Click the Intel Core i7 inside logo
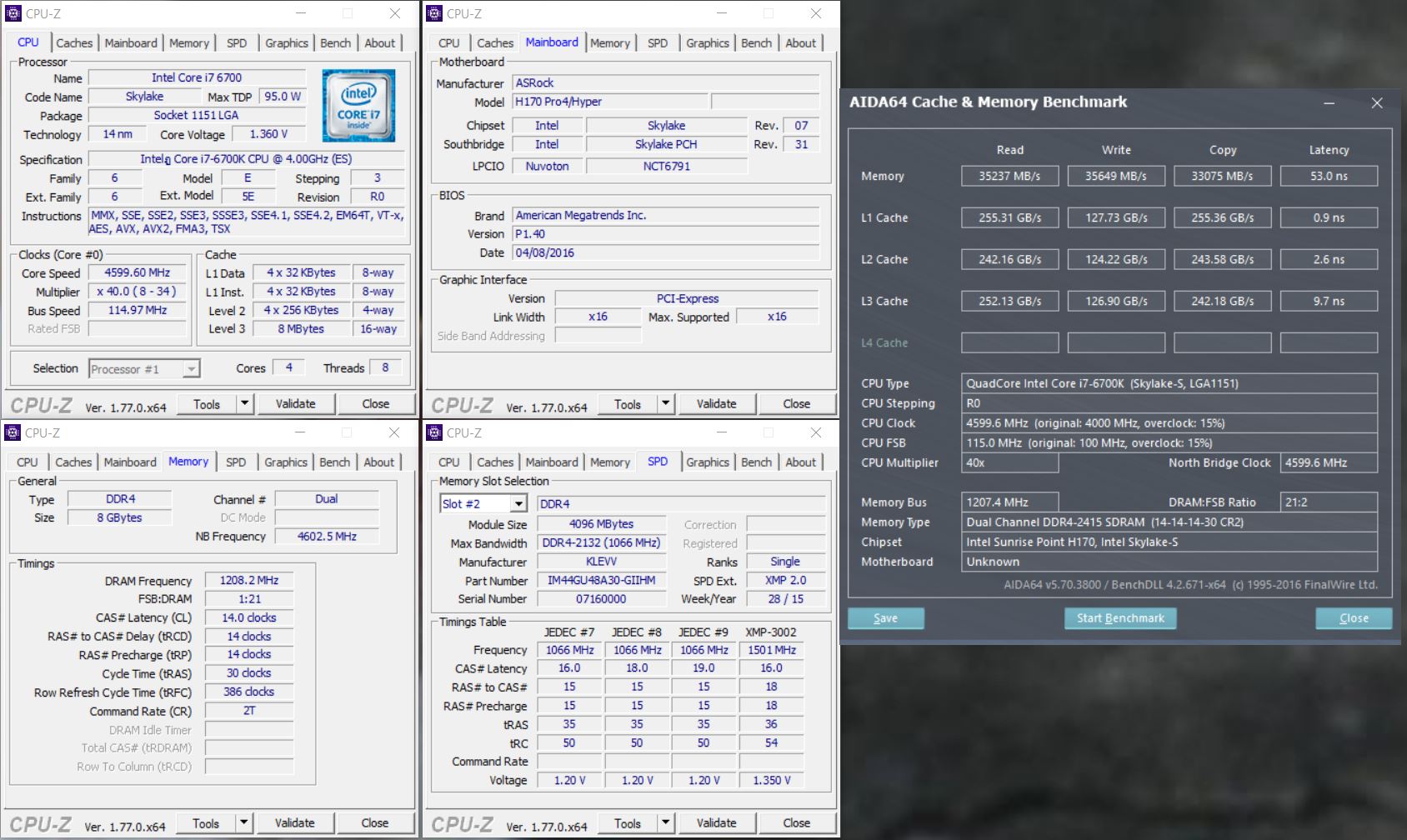Screen dimensions: 1407x840 [x=358, y=106]
